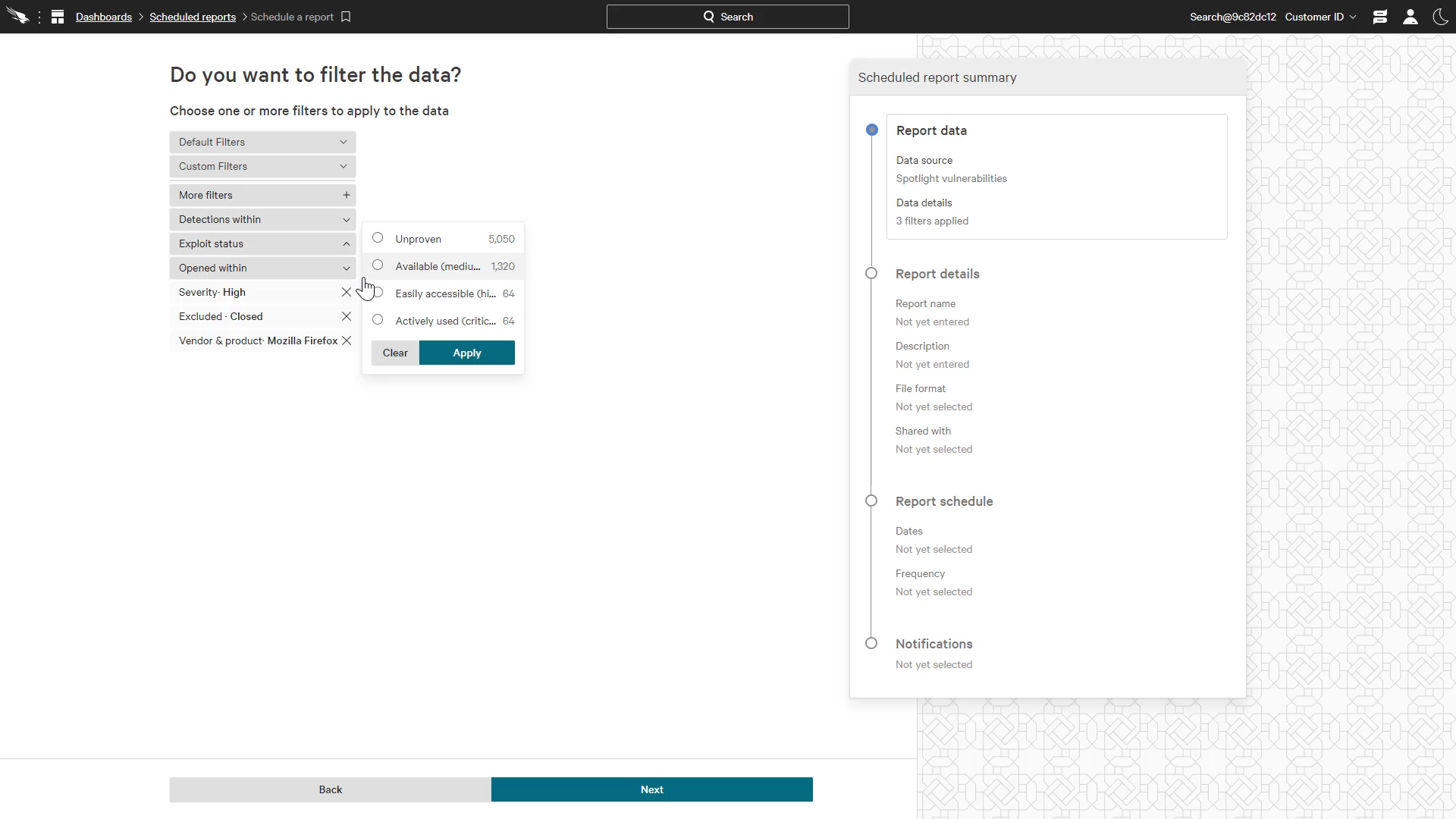1456x819 pixels.
Task: Click the Customer ID dropdown icon
Action: [1354, 17]
